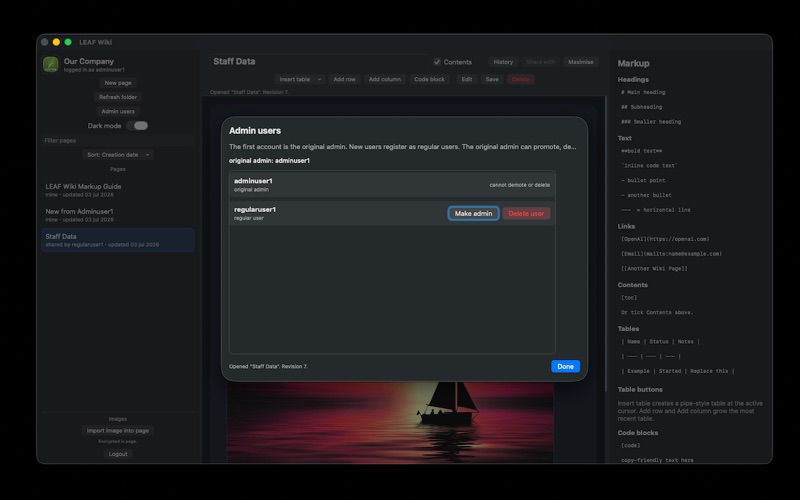
Task: Toggle the Dark mode switch
Action: 138,126
